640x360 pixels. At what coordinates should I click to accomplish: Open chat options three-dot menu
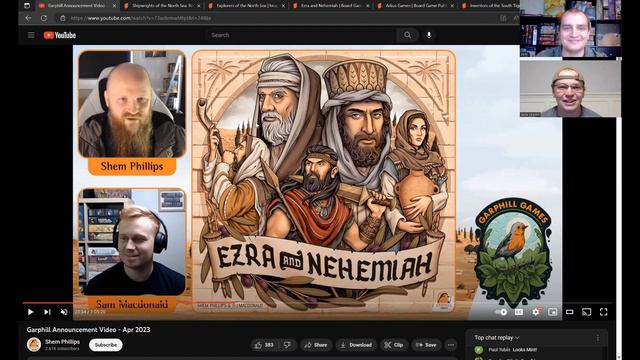[x=598, y=338]
